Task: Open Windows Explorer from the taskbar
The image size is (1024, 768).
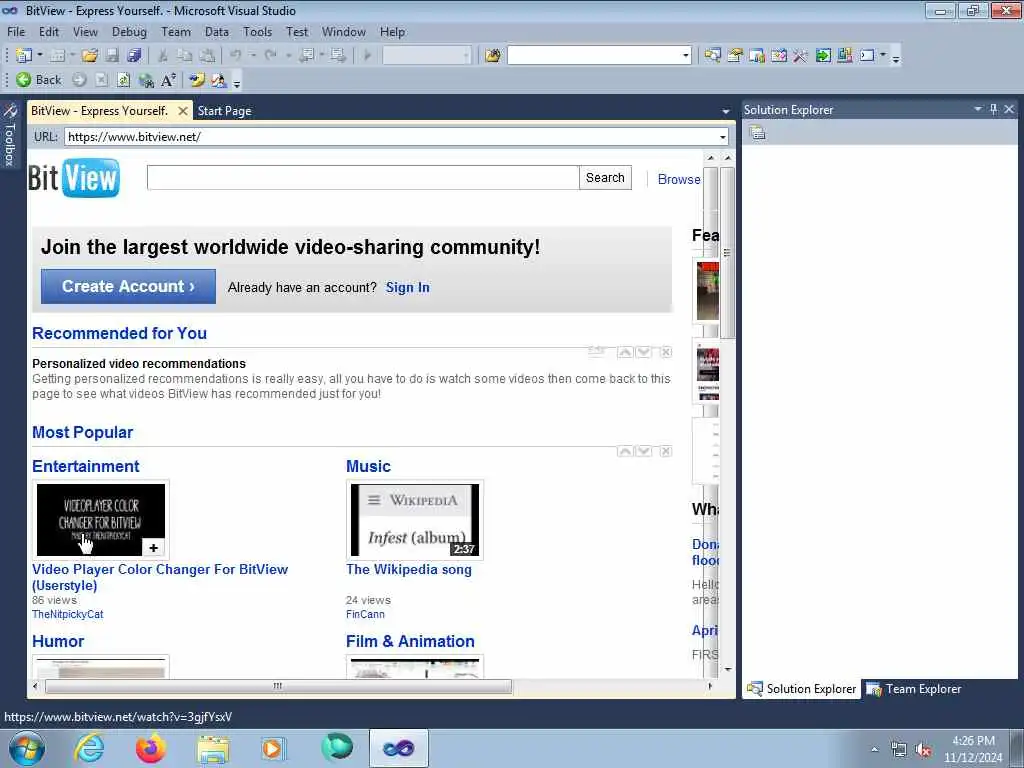Action: pyautogui.click(x=213, y=748)
